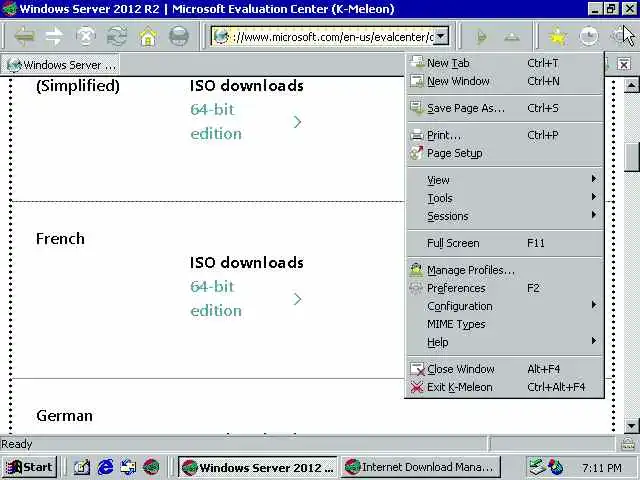
Task: Click the colorful system tray icon
Action: [x=556, y=467]
